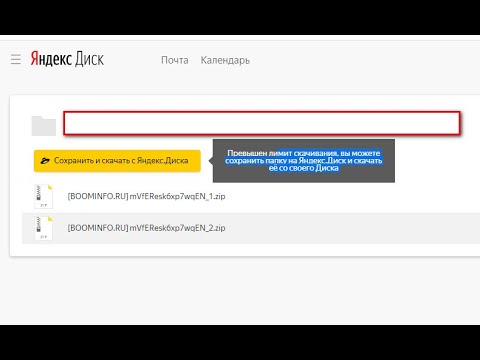Click the tooltip's pointer arrow near yellow button

click(x=211, y=161)
